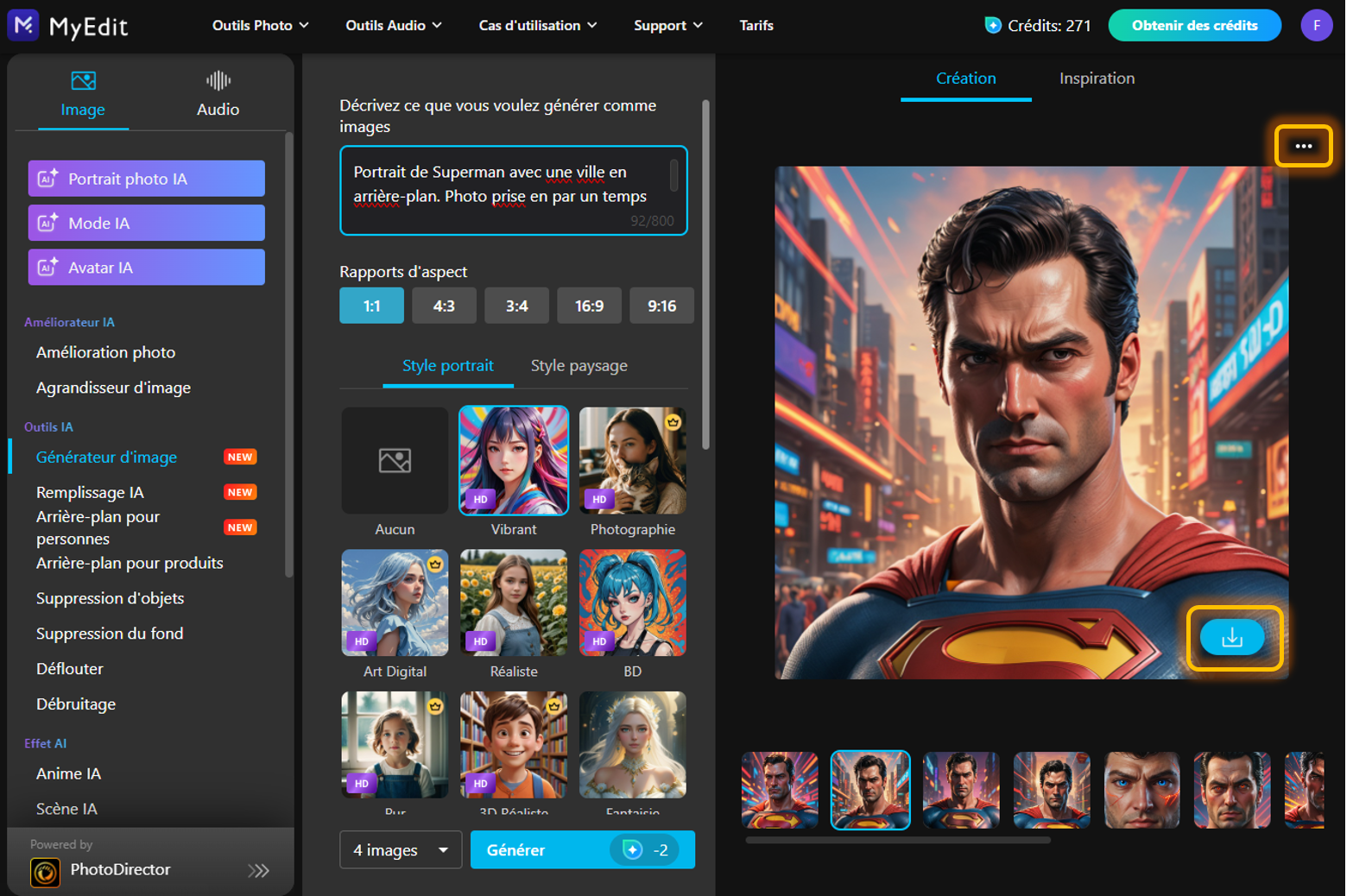The width and height of the screenshot is (1353, 896).
Task: Click the credits shield icon
Action: pos(993,26)
